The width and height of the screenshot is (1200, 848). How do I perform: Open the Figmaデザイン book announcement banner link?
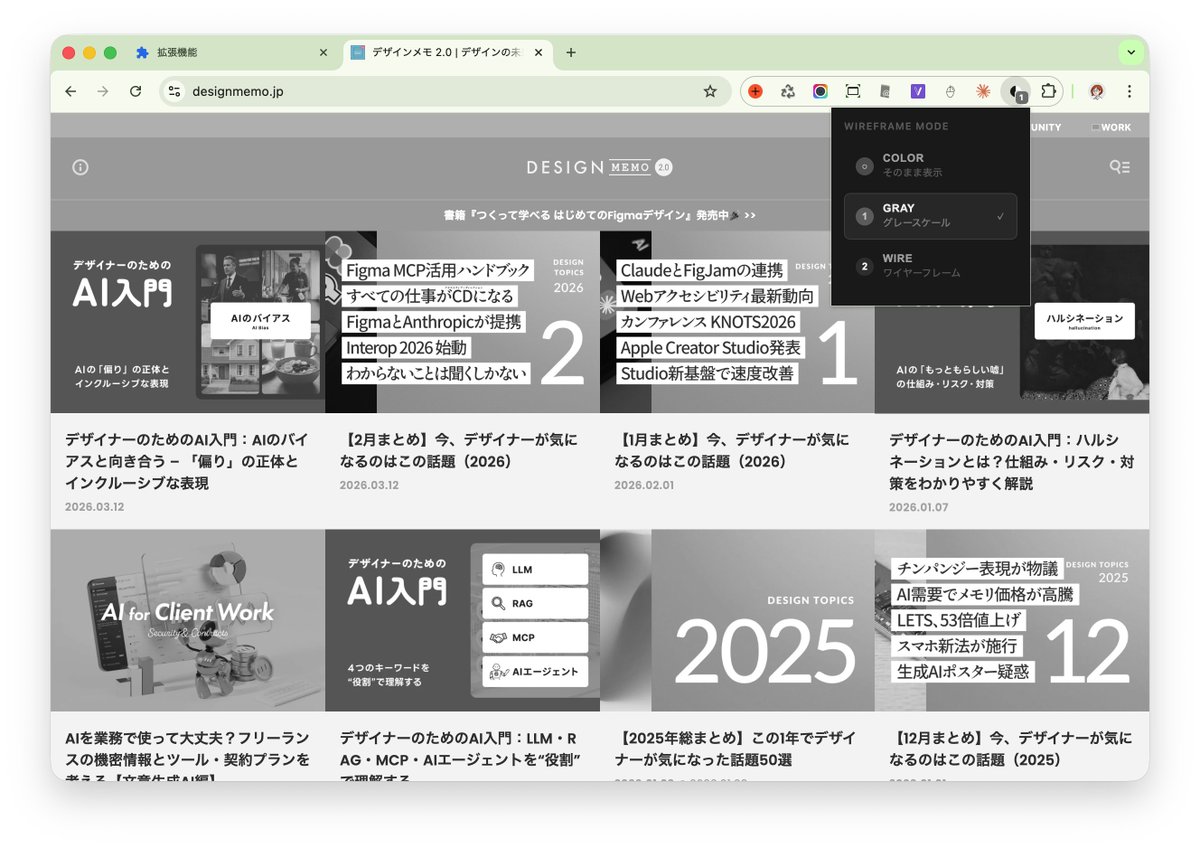click(600, 215)
